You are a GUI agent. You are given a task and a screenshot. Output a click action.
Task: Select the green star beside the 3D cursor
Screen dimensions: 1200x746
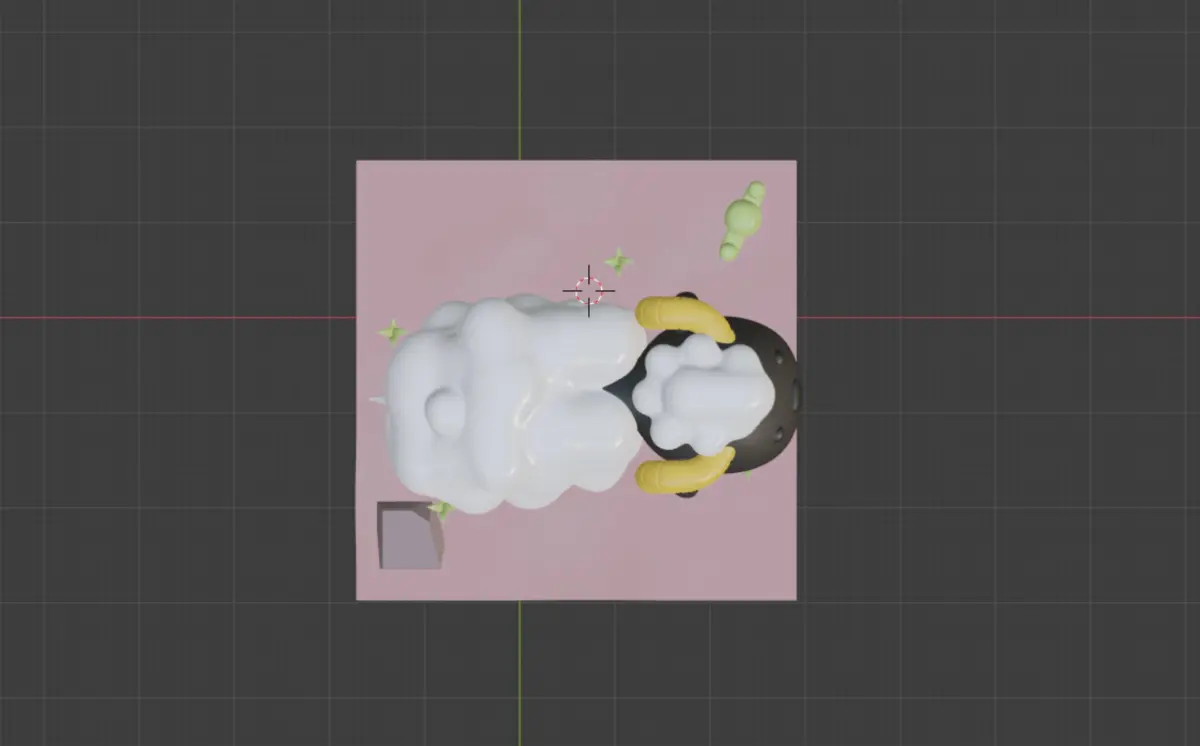619,262
